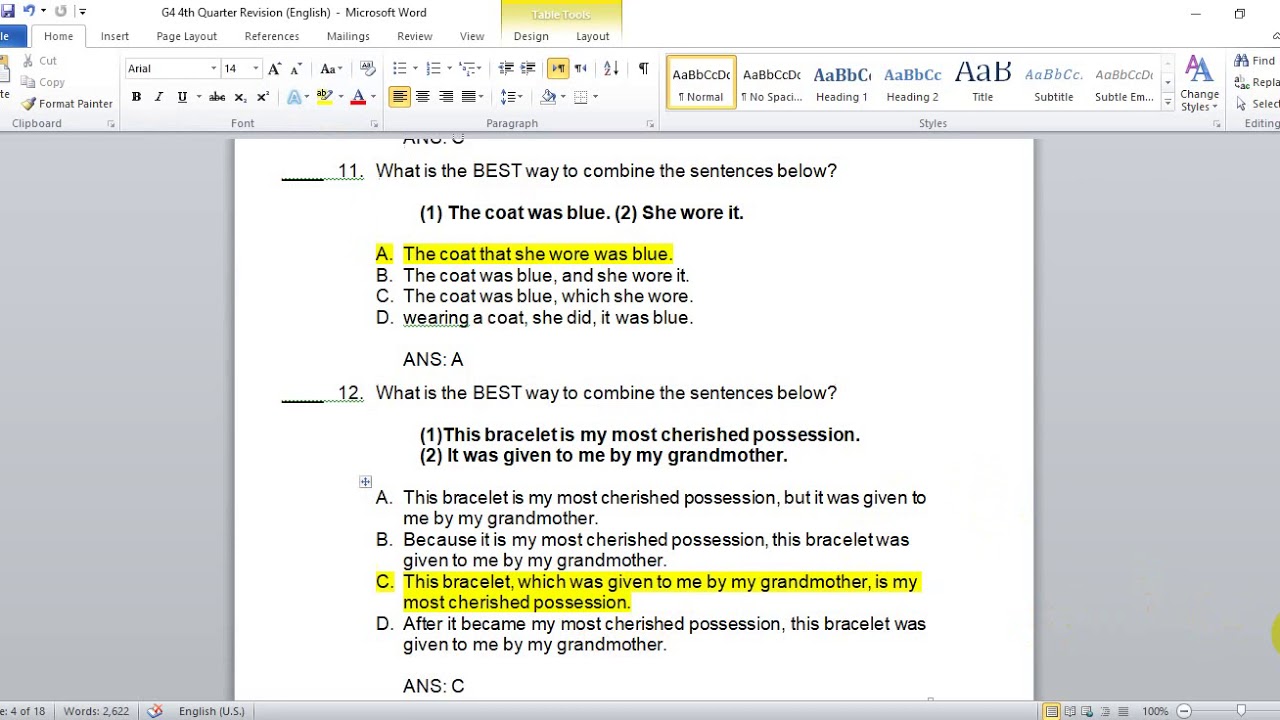Apply superscript formatting
The width and height of the screenshot is (1280, 720).
click(263, 97)
